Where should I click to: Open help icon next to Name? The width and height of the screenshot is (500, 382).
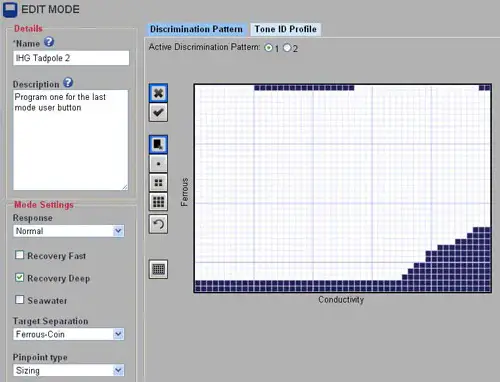(x=49, y=42)
